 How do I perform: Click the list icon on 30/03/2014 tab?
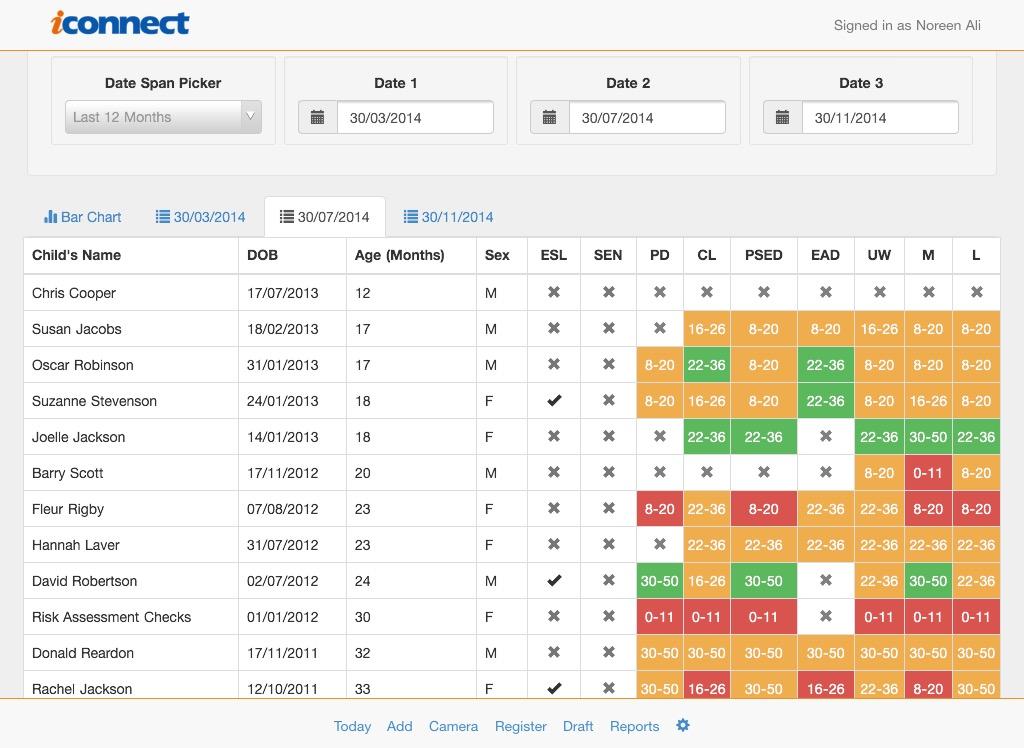tap(163, 216)
